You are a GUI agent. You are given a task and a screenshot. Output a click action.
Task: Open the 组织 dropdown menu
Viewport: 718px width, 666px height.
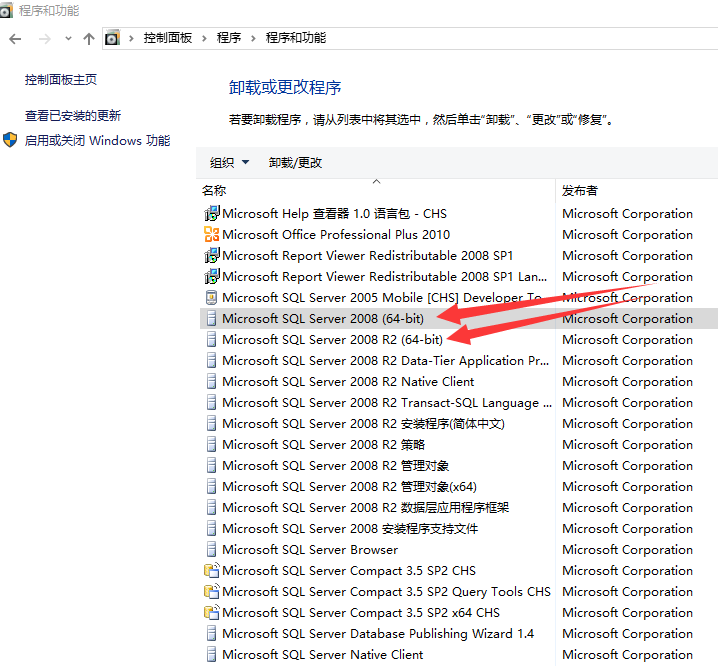pos(229,163)
